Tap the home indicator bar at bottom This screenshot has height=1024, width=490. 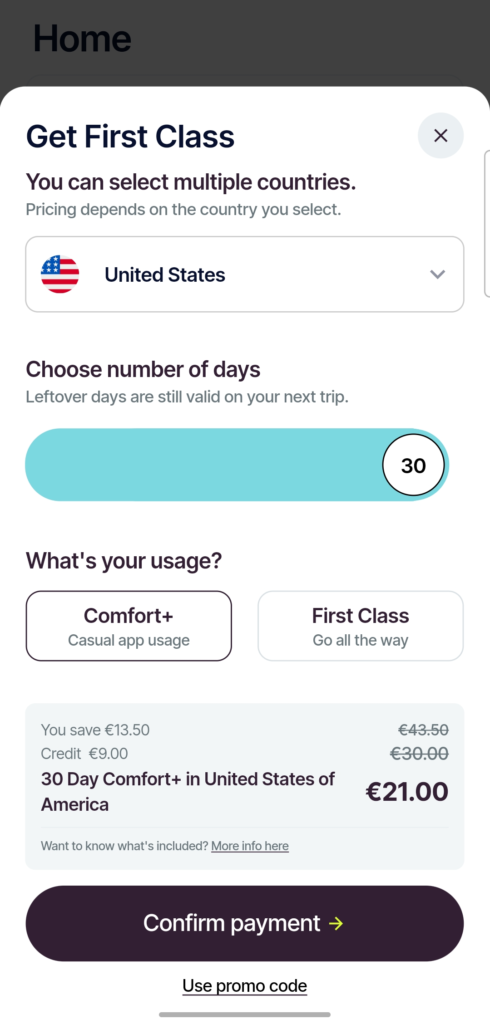click(244, 1014)
